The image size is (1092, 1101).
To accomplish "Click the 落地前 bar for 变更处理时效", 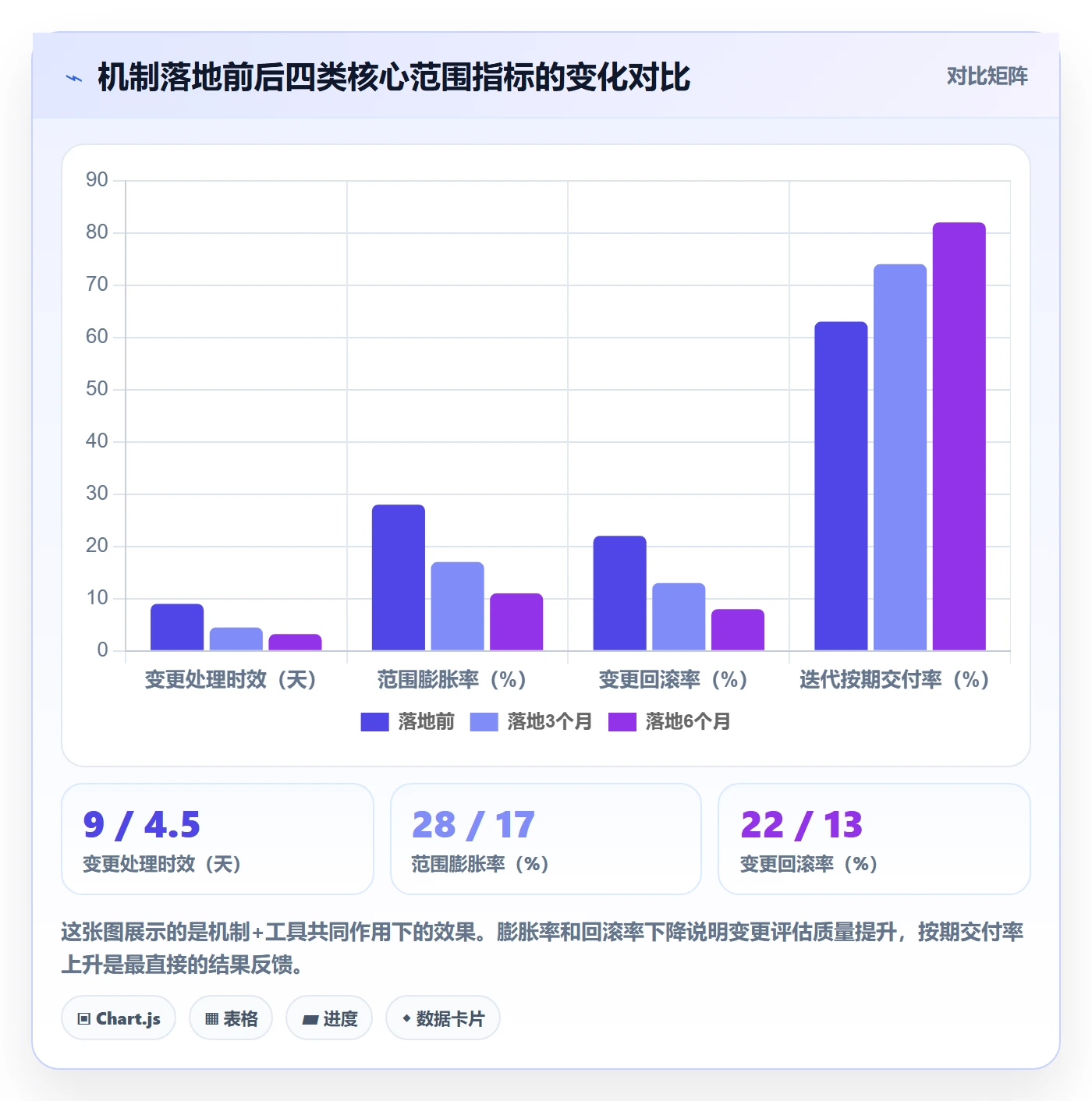I will pos(177,627).
